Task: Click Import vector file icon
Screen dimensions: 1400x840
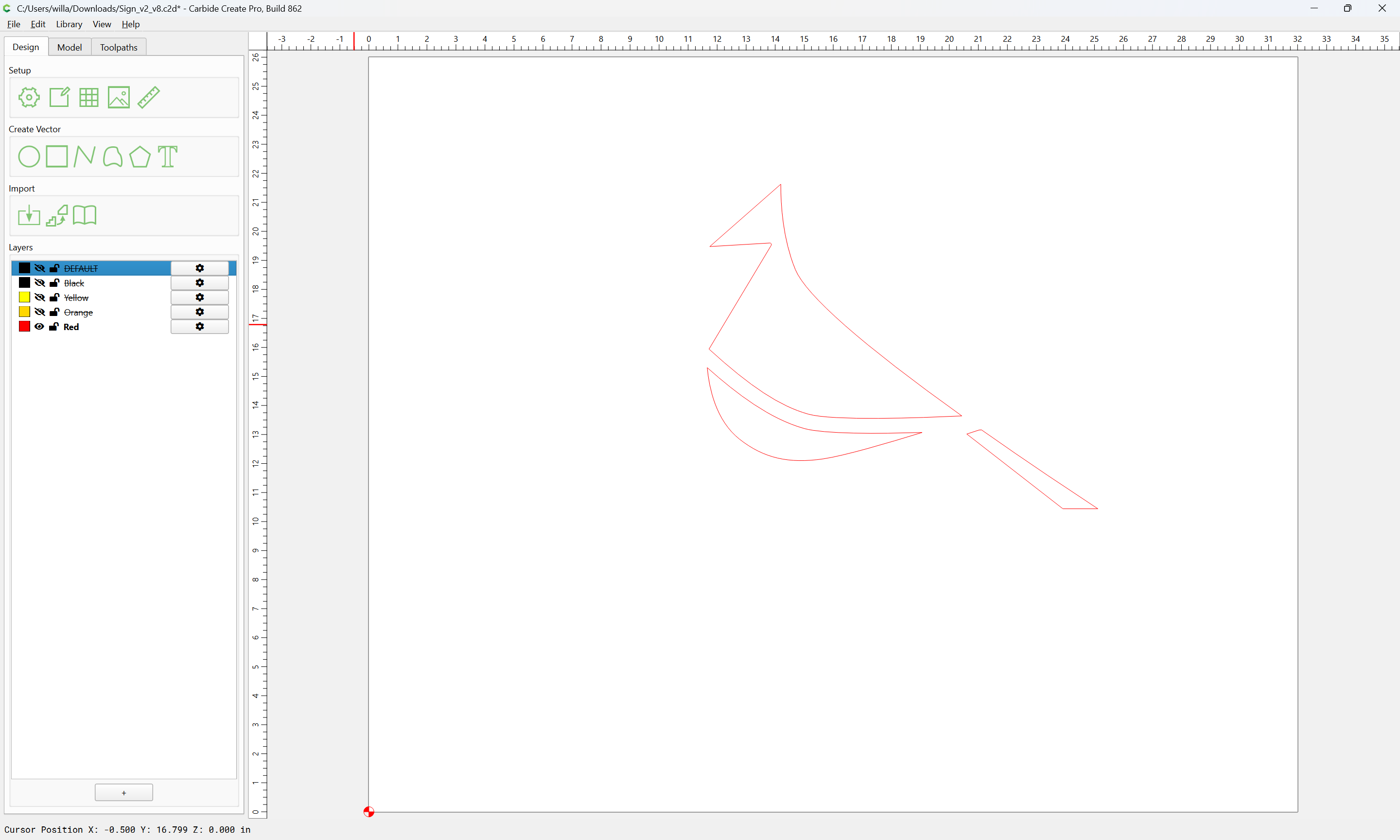Action: point(29,216)
